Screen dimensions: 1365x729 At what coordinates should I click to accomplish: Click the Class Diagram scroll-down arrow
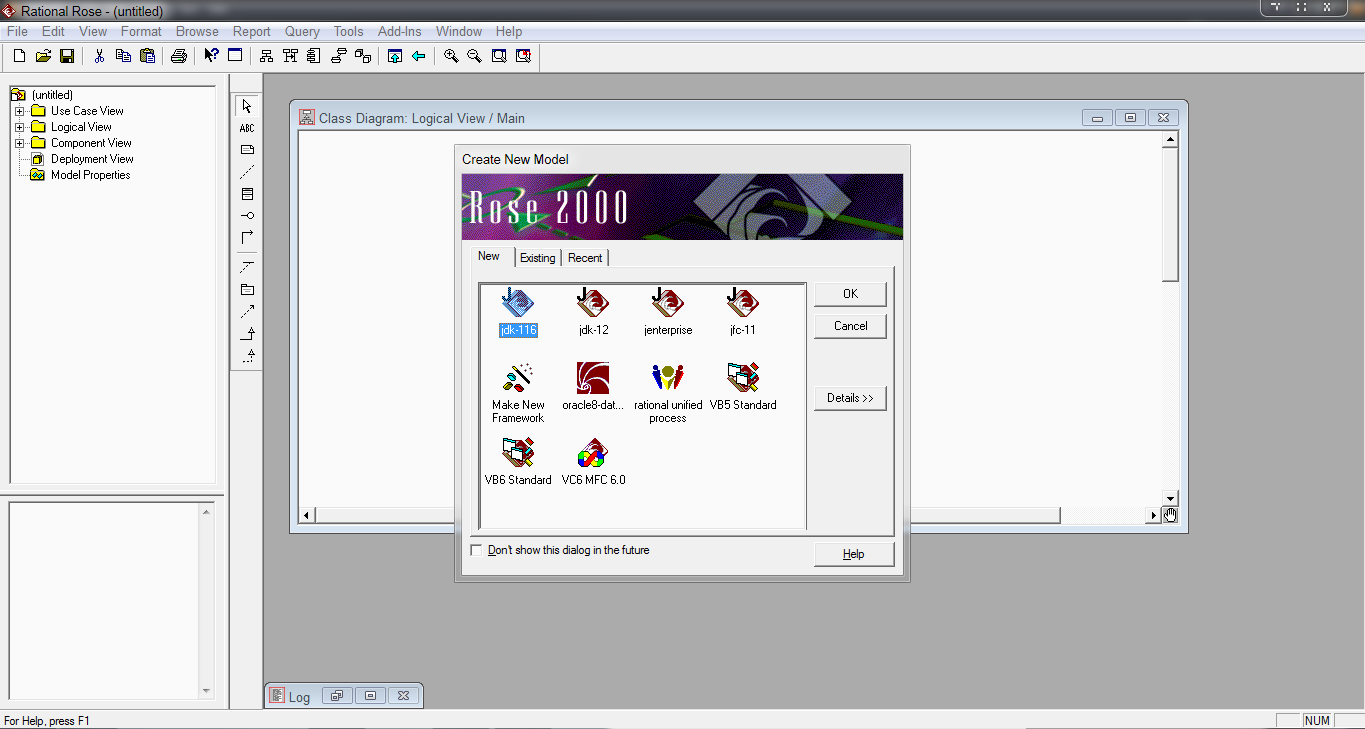pos(1170,498)
